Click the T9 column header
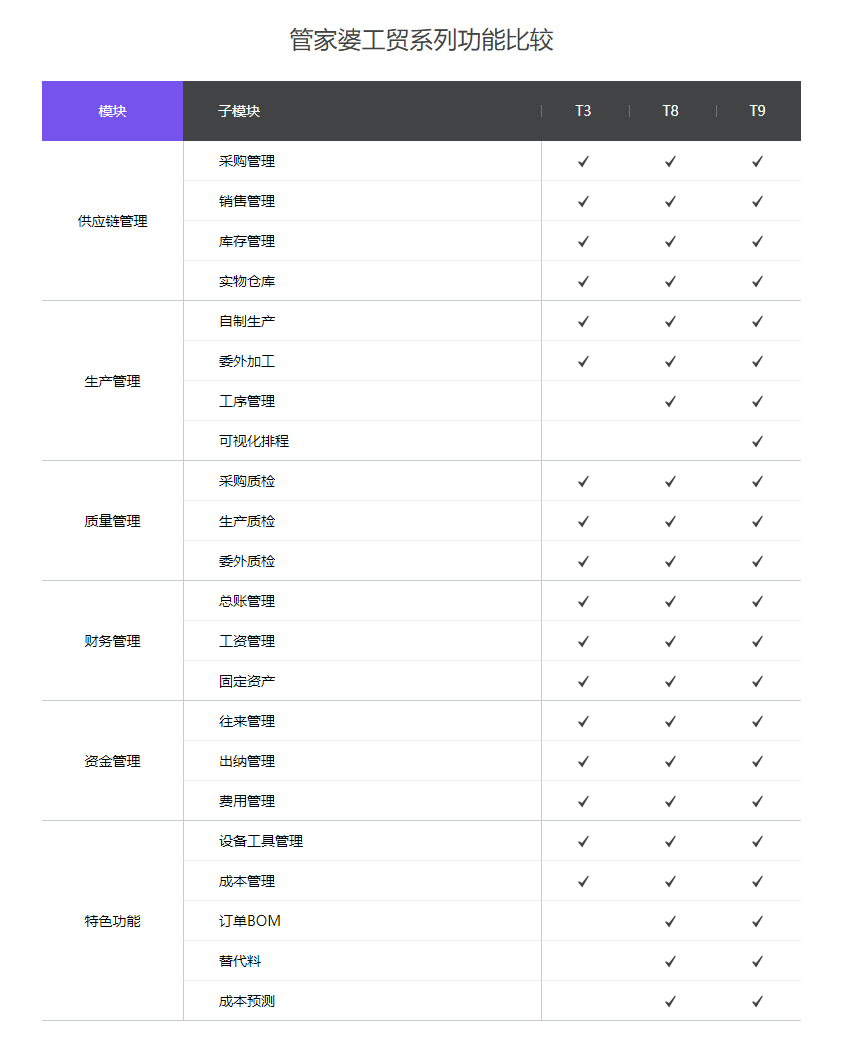Viewport: 849px width, 1052px height. pos(757,111)
